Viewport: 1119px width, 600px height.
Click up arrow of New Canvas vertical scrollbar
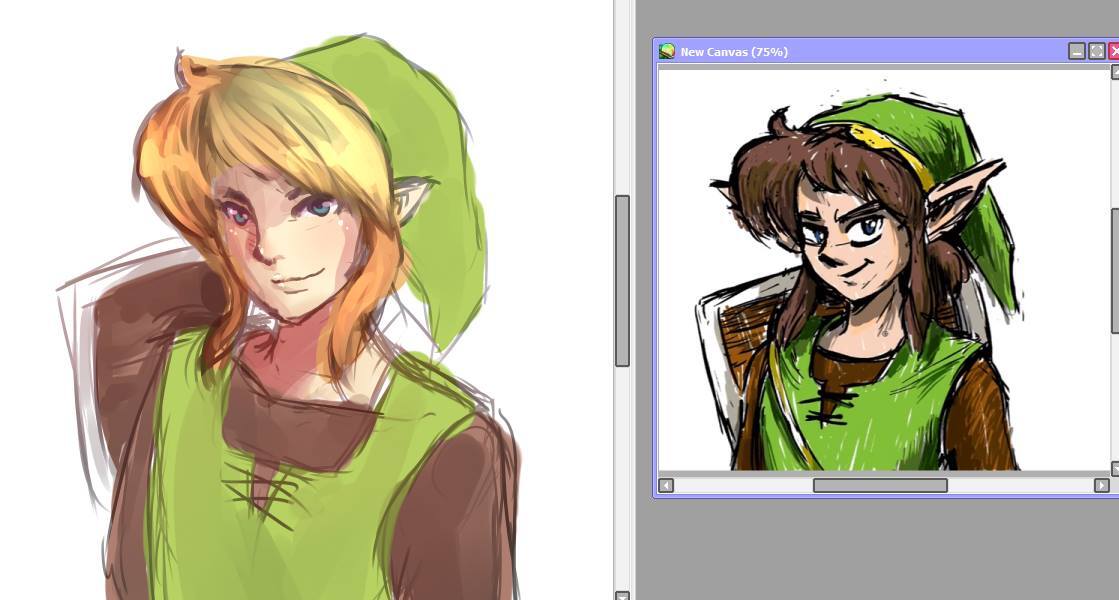pos(1115,72)
